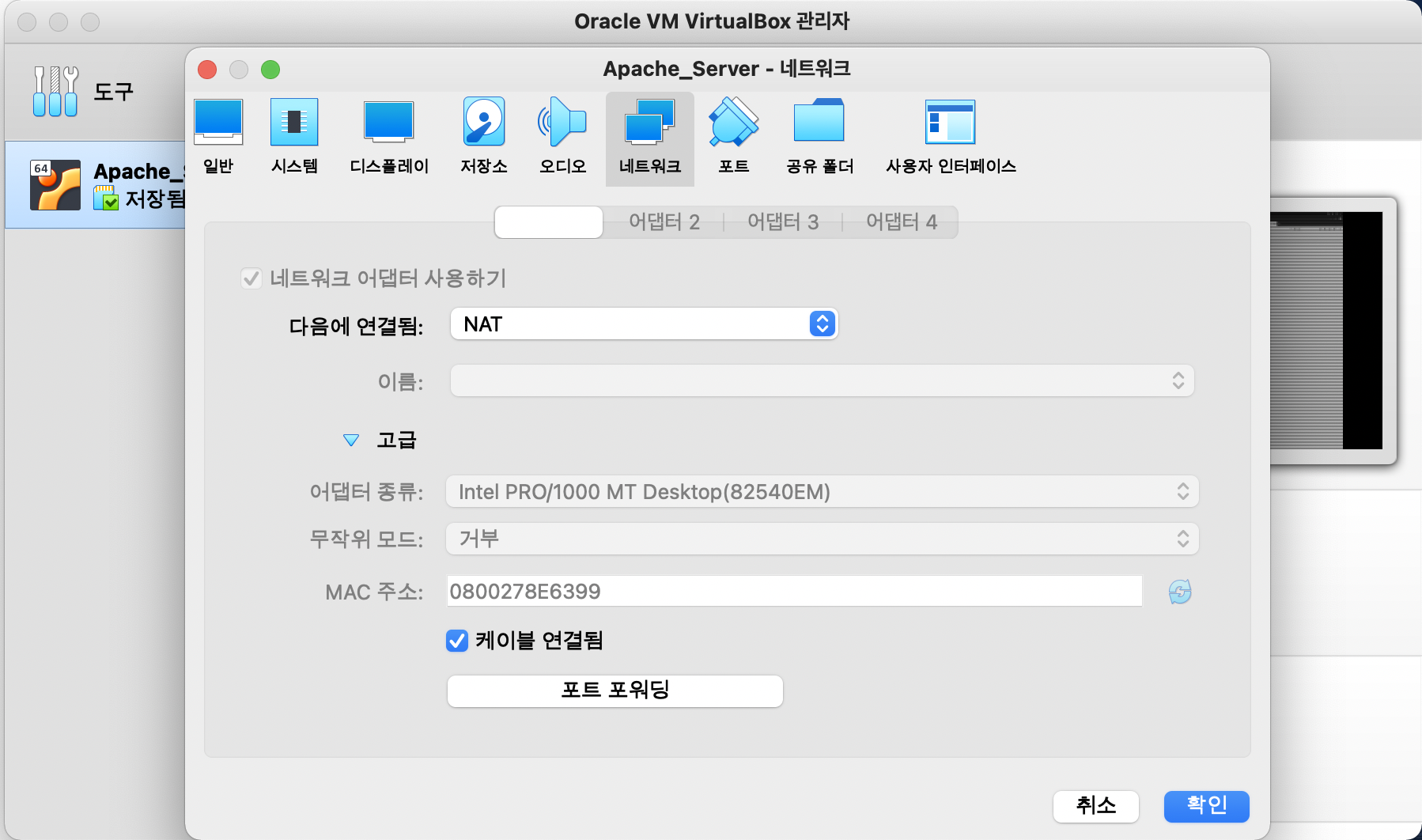
Task: Click the VM preview thumbnail in Manager window
Action: 1327,331
